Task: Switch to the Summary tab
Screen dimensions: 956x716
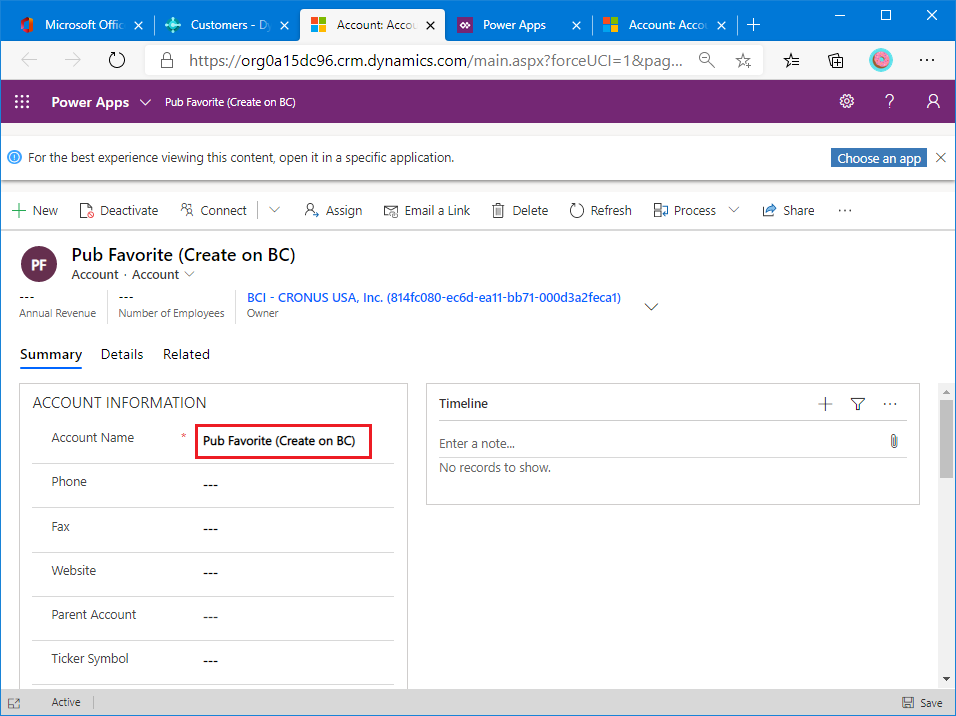Action: click(x=51, y=354)
